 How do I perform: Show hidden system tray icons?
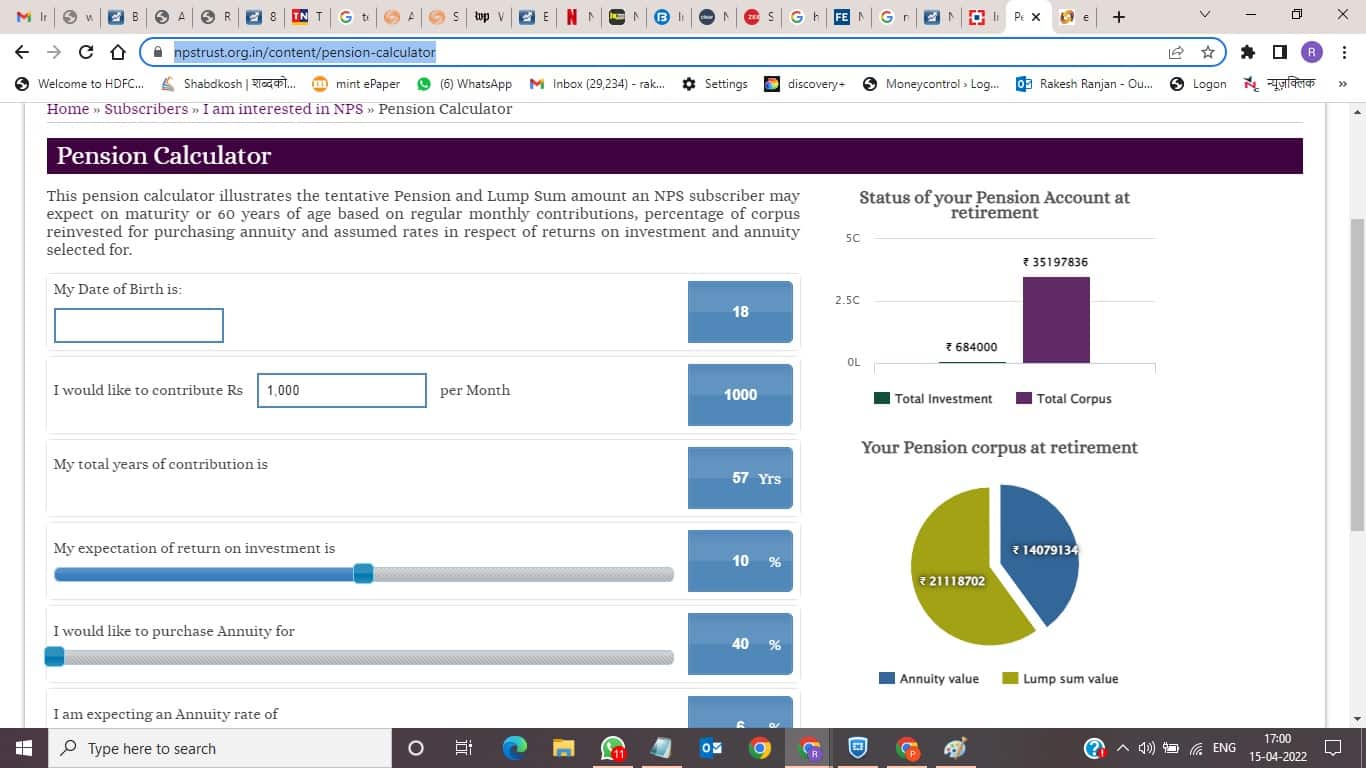1123,748
